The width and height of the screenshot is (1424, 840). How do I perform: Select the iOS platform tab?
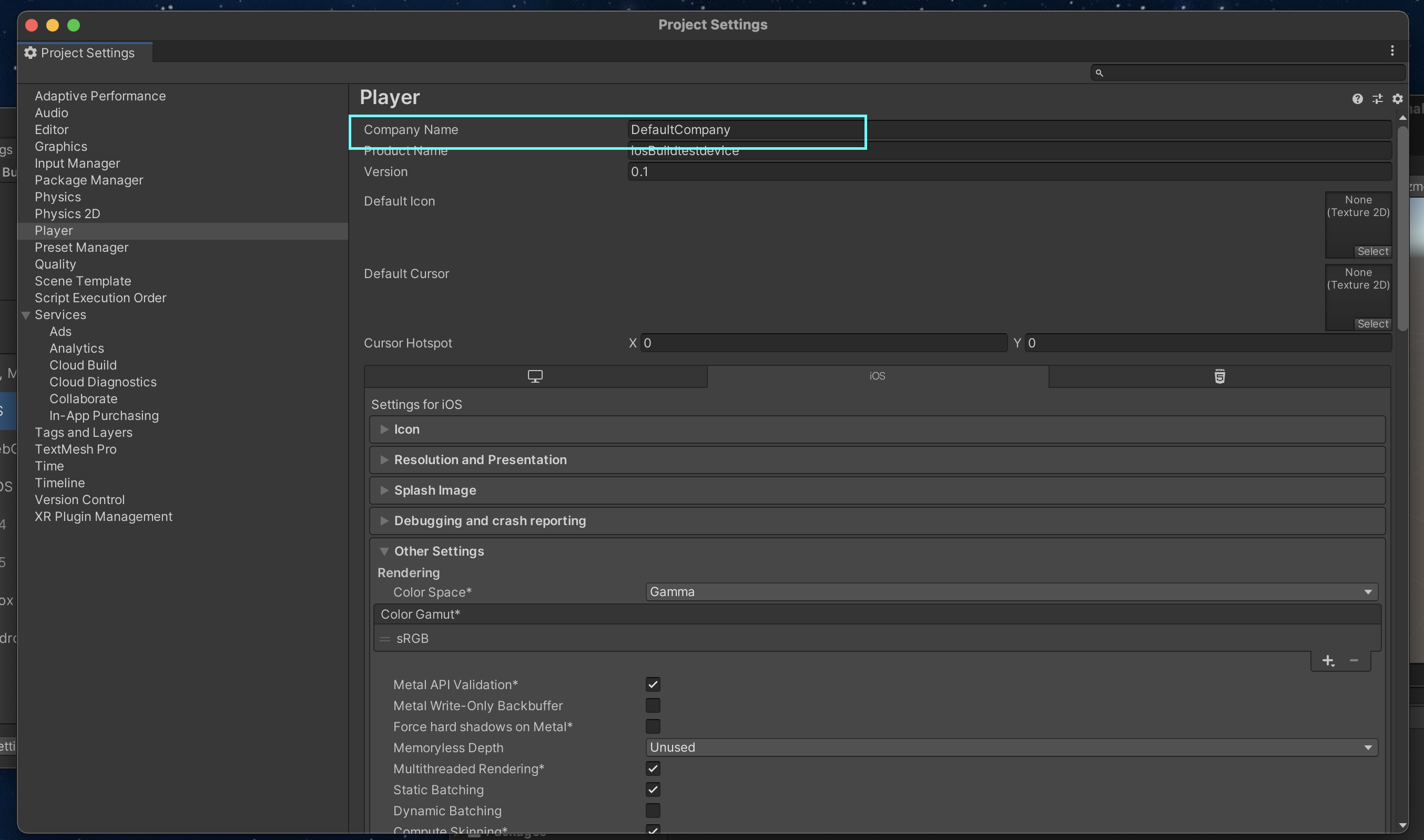877,376
